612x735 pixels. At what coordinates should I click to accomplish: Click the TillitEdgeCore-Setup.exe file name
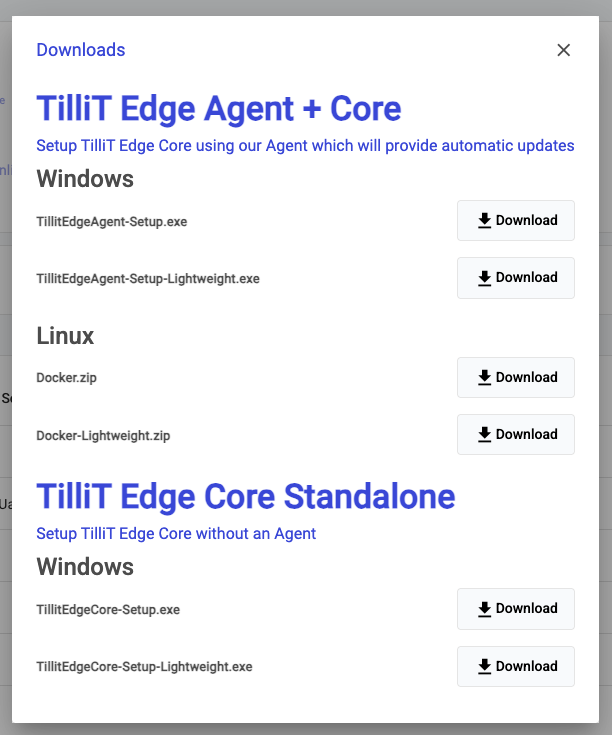(108, 610)
